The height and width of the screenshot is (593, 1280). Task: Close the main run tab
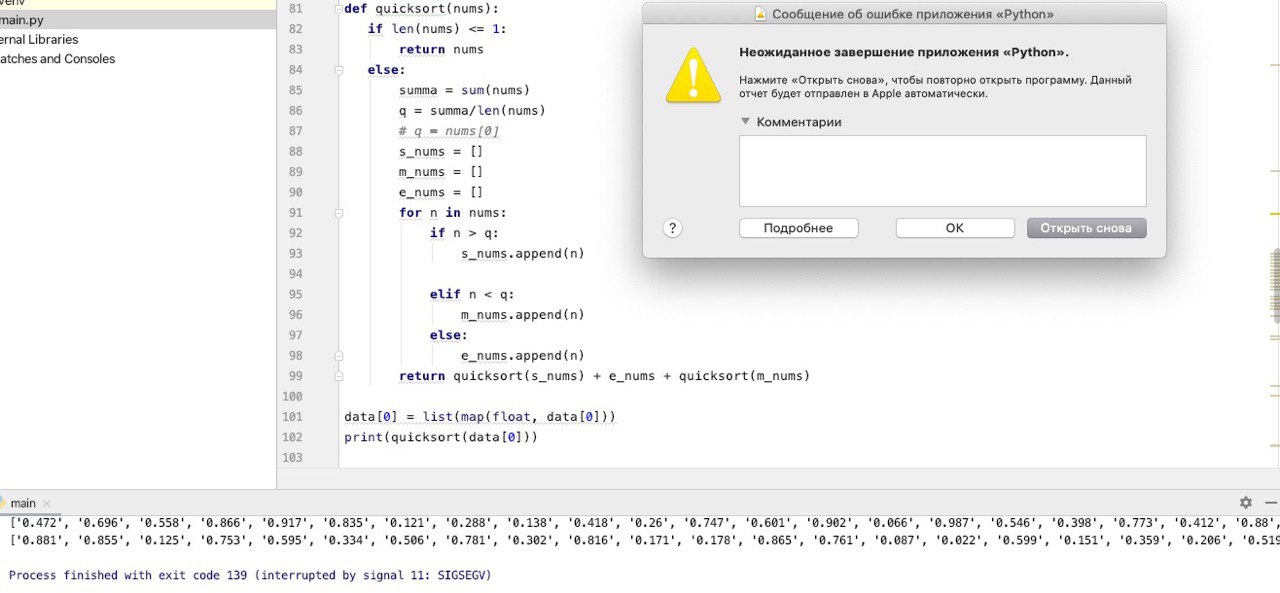point(47,503)
